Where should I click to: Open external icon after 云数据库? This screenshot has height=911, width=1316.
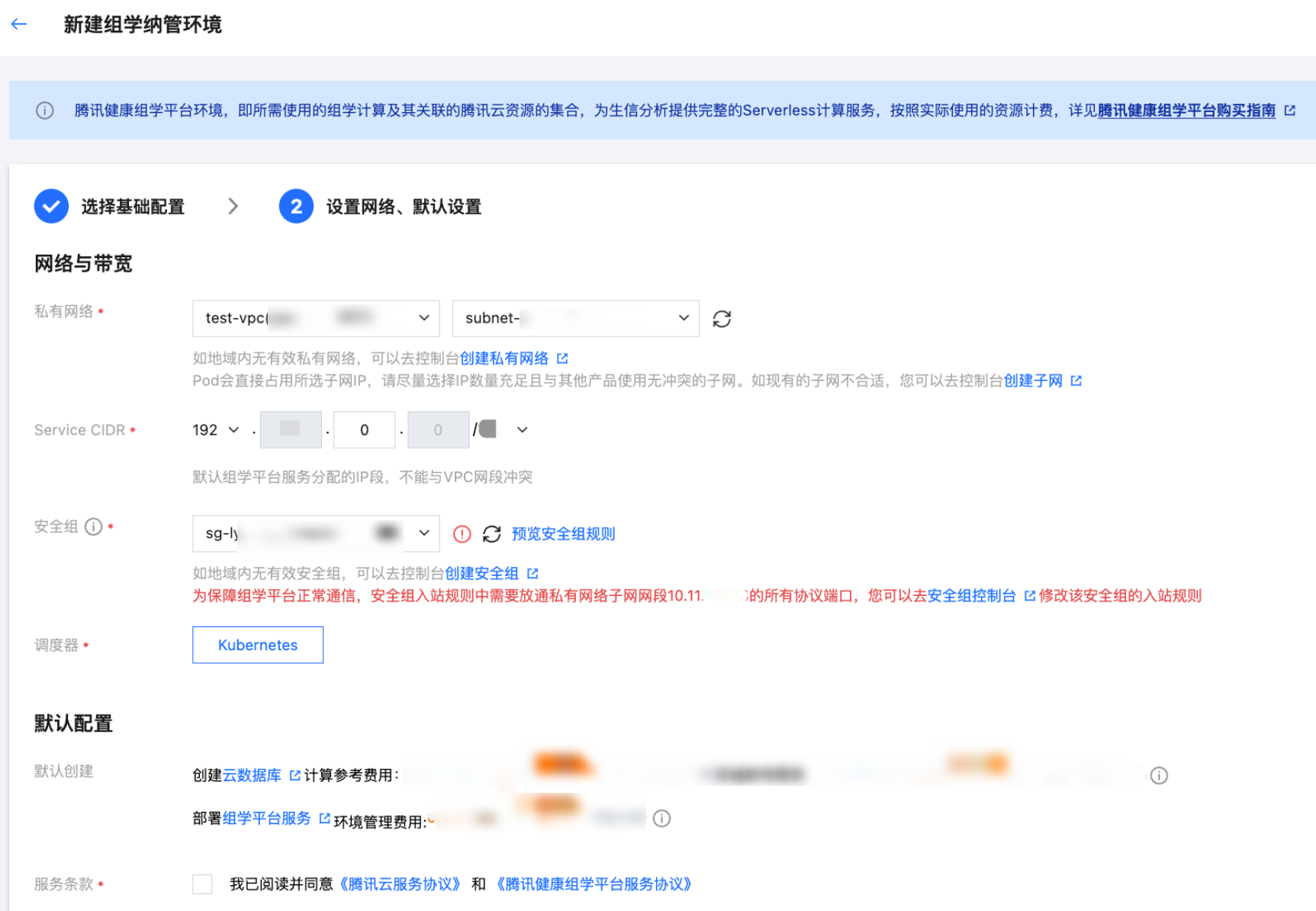[295, 775]
